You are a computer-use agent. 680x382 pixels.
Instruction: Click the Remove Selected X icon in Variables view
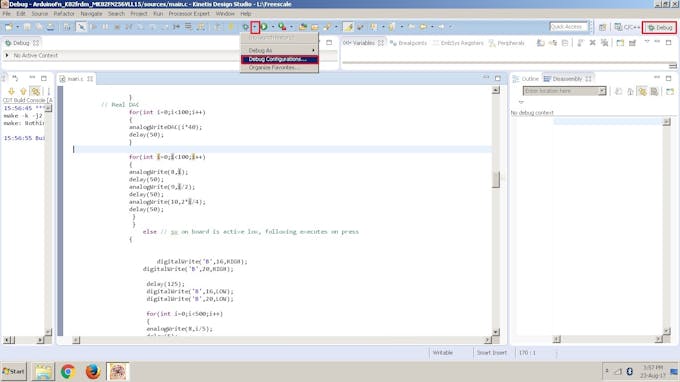pos(592,43)
